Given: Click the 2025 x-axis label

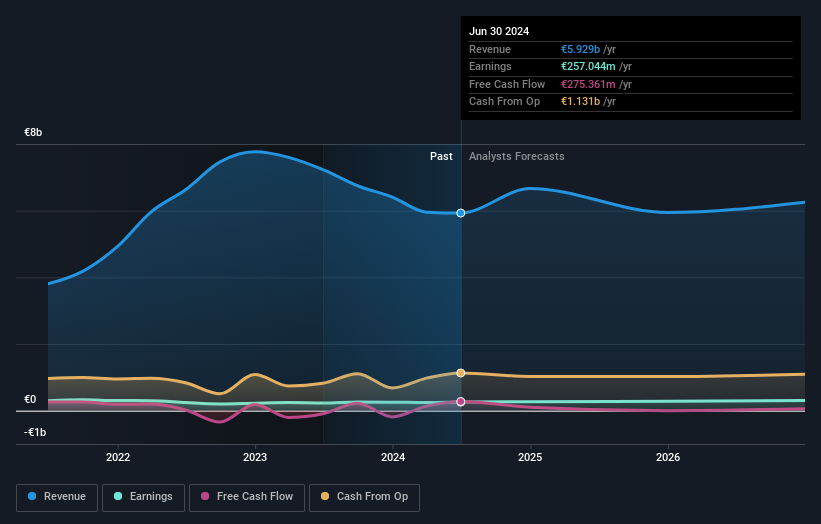Looking at the screenshot, I should 530,457.
